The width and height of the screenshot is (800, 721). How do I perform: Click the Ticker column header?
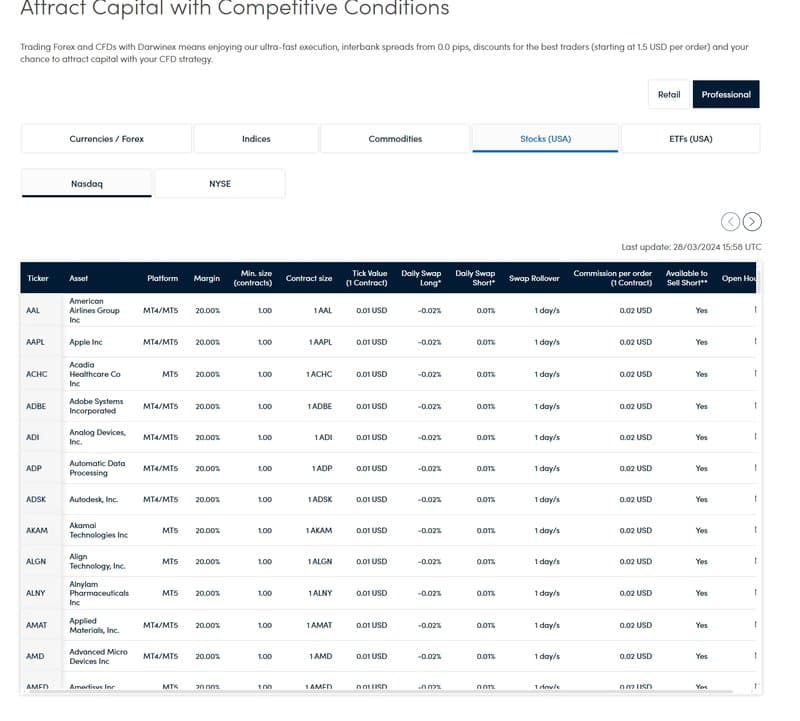click(x=38, y=278)
